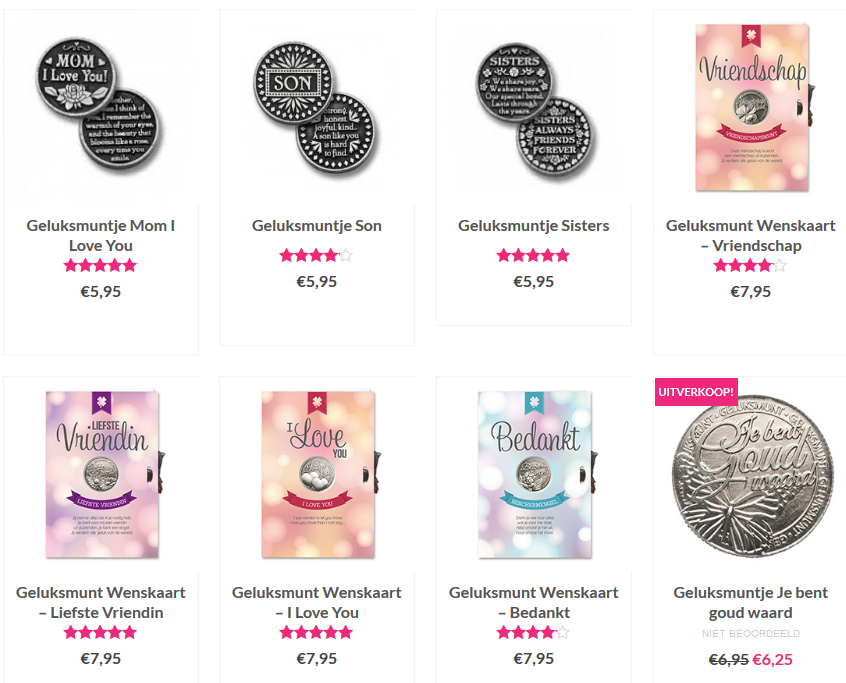
Task: Open Geluksmunt Wenskaart – I Love You link
Action: 317,602
